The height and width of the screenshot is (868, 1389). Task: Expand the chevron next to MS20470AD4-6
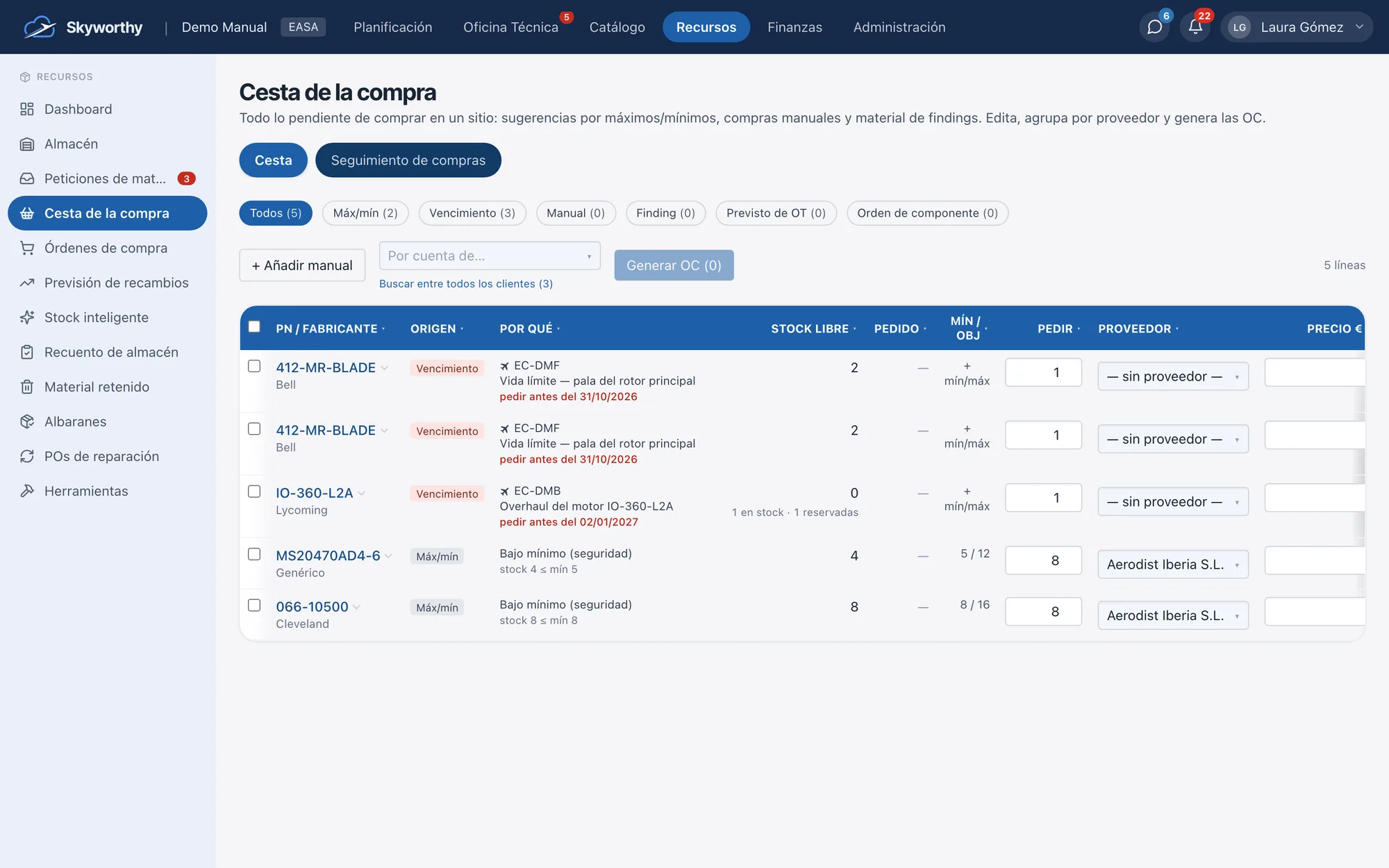(x=388, y=556)
